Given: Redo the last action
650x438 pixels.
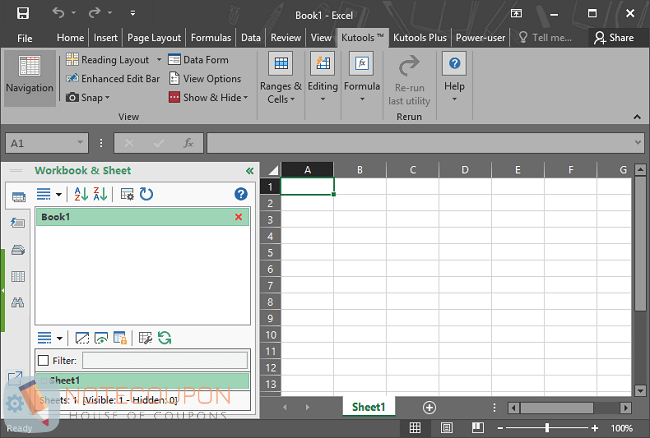Looking at the screenshot, I should tap(94, 13).
